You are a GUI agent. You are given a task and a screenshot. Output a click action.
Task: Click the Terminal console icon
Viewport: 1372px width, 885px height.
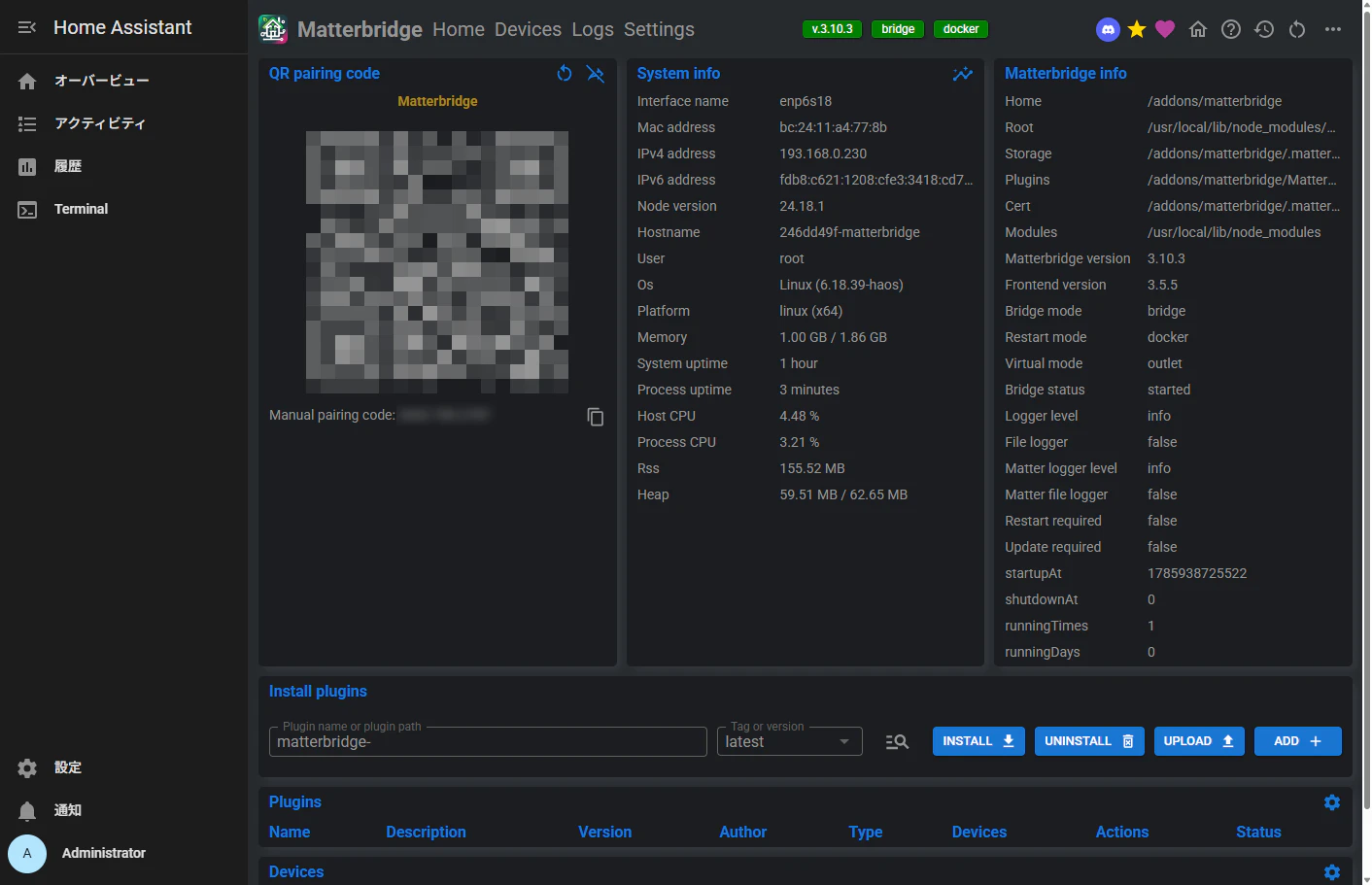[x=27, y=209]
